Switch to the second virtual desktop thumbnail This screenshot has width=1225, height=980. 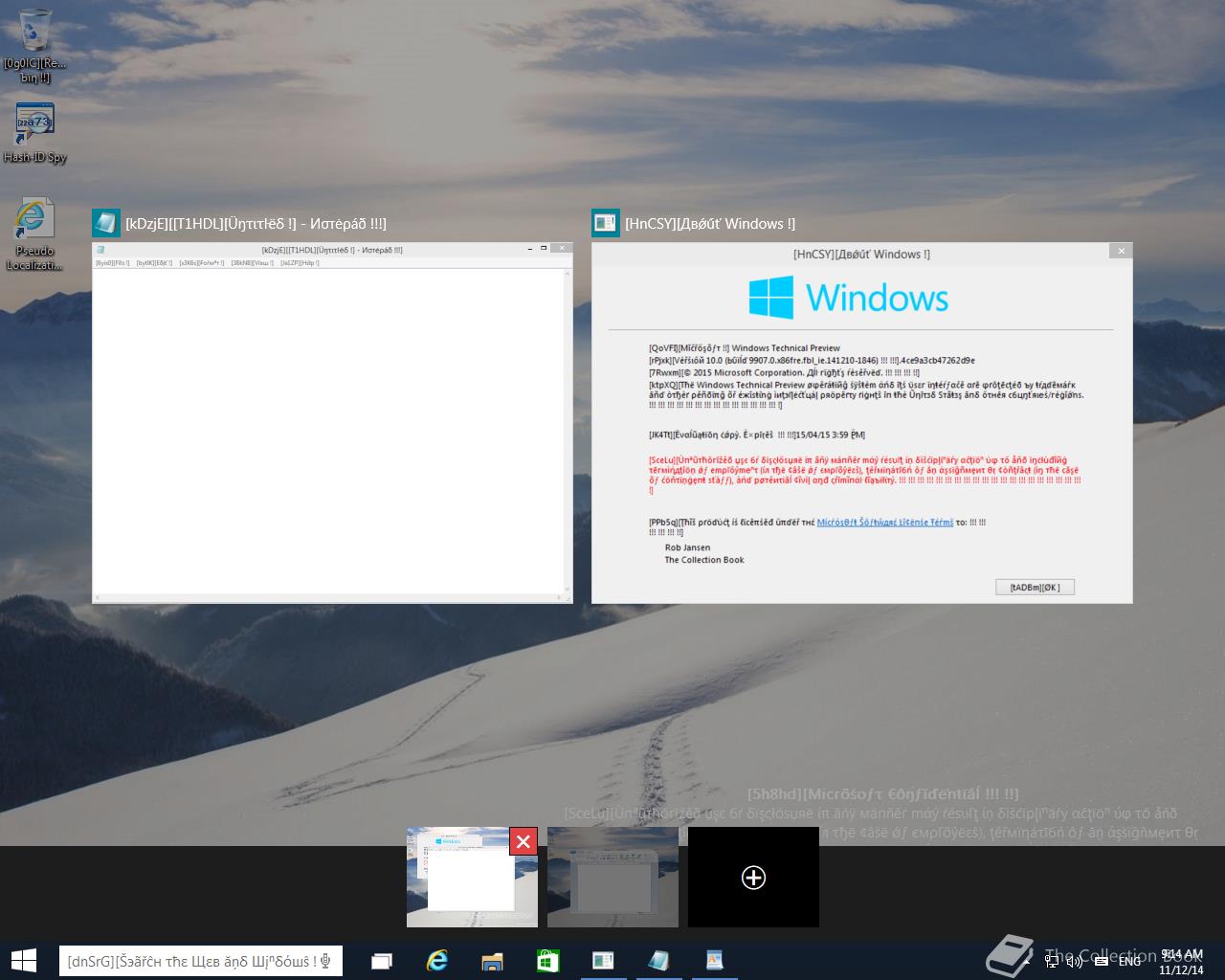pos(612,877)
